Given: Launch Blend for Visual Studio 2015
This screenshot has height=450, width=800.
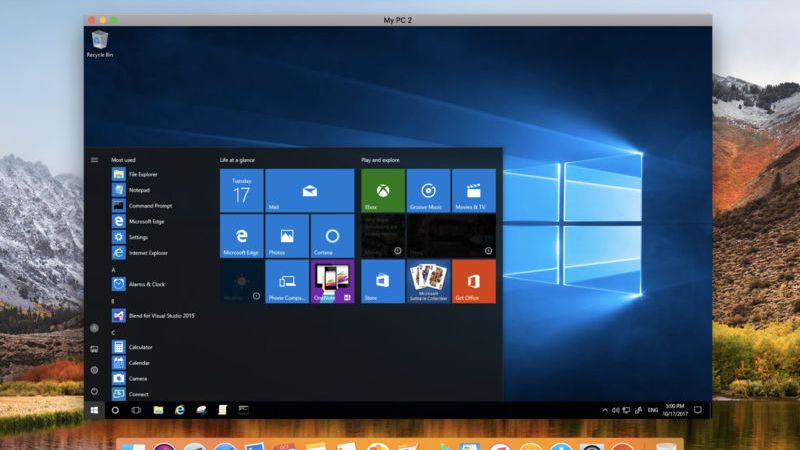Looking at the screenshot, I should tap(162, 316).
